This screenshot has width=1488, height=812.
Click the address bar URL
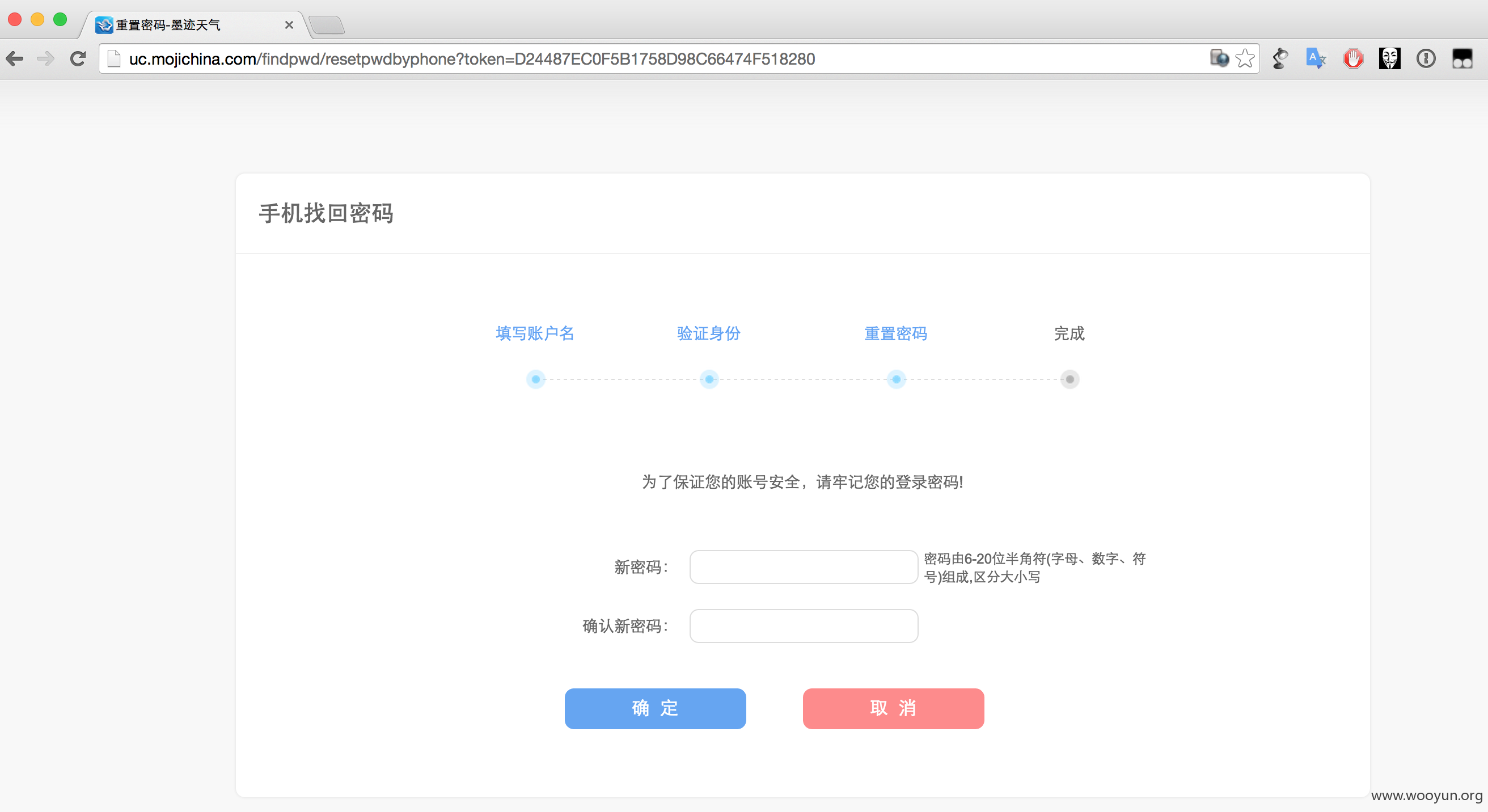coord(472,59)
